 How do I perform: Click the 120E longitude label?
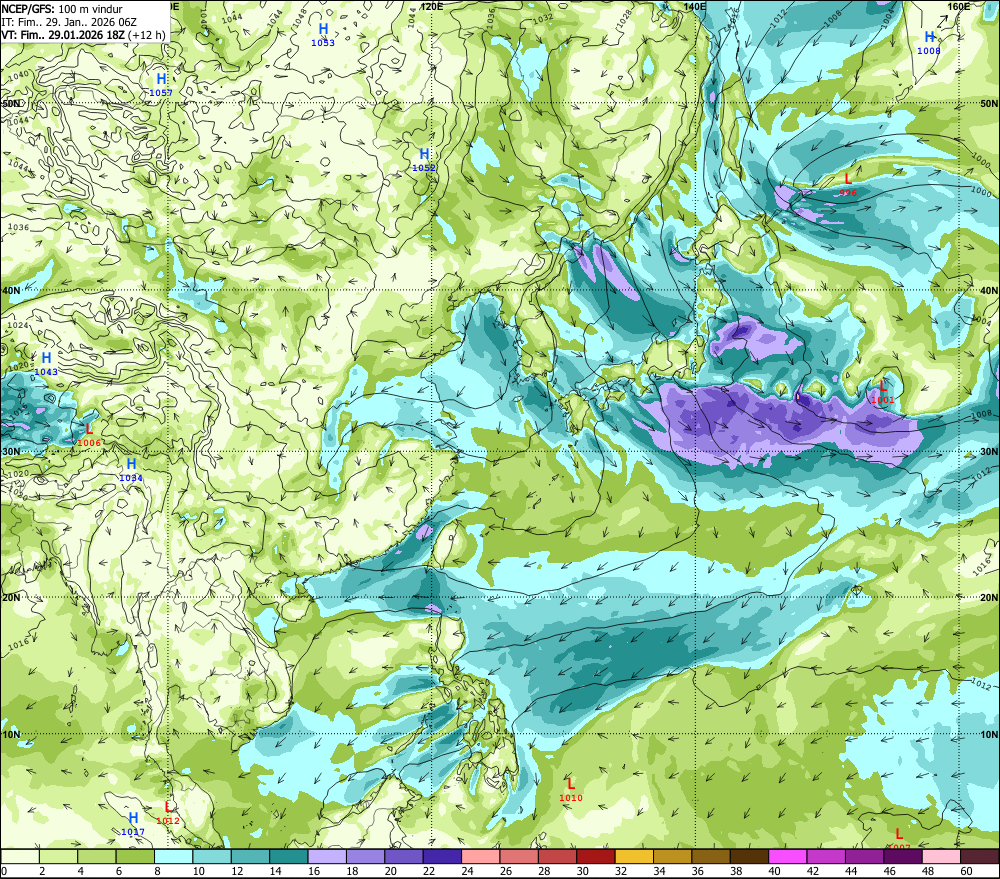point(432,6)
